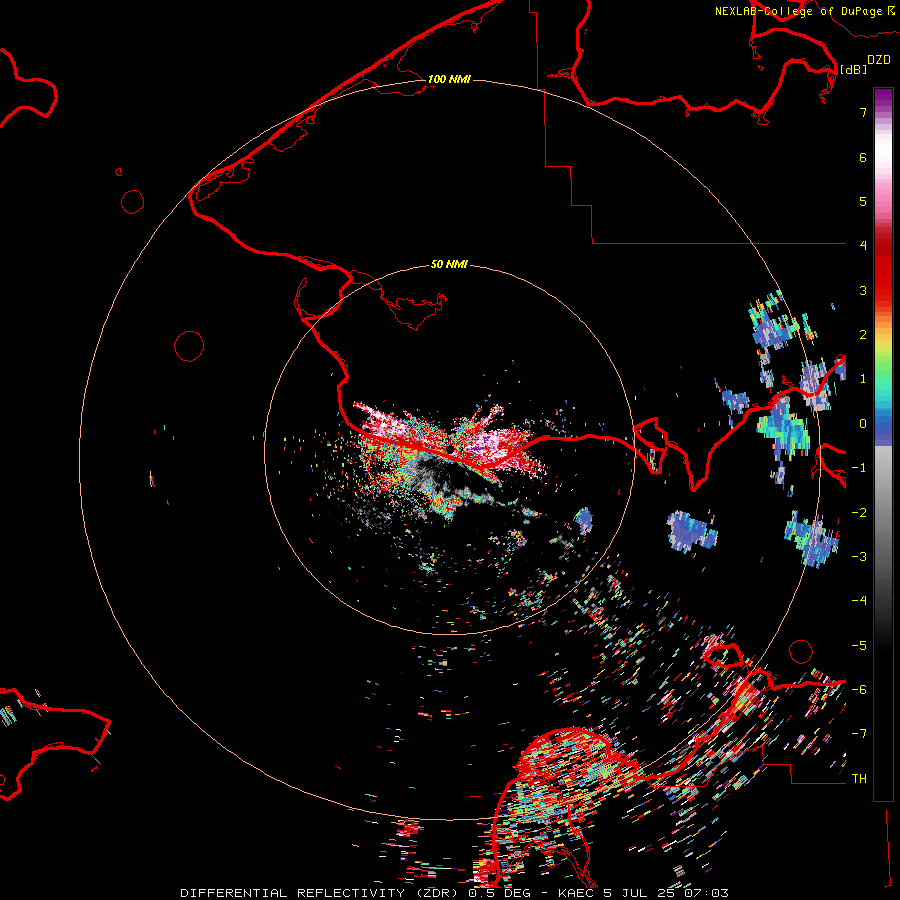The height and width of the screenshot is (900, 900).
Task: Click the [dB] units label
Action: pos(853,69)
